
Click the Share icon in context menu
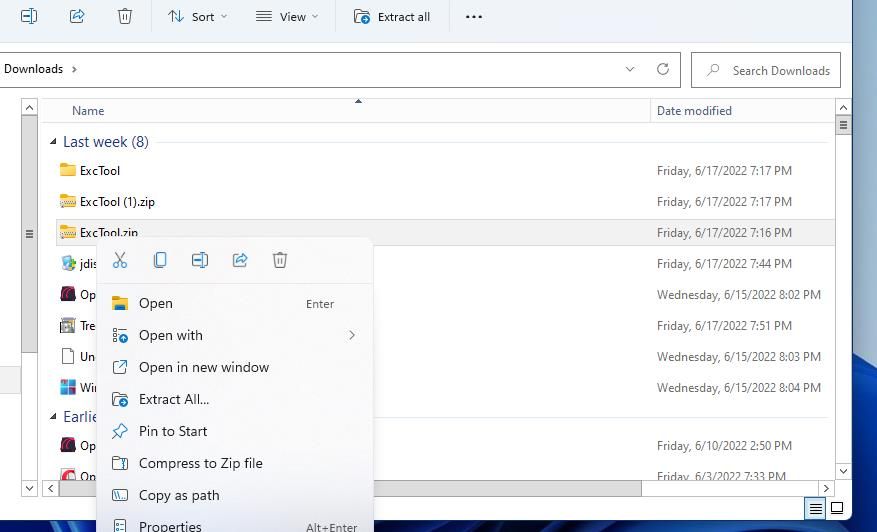click(x=240, y=260)
